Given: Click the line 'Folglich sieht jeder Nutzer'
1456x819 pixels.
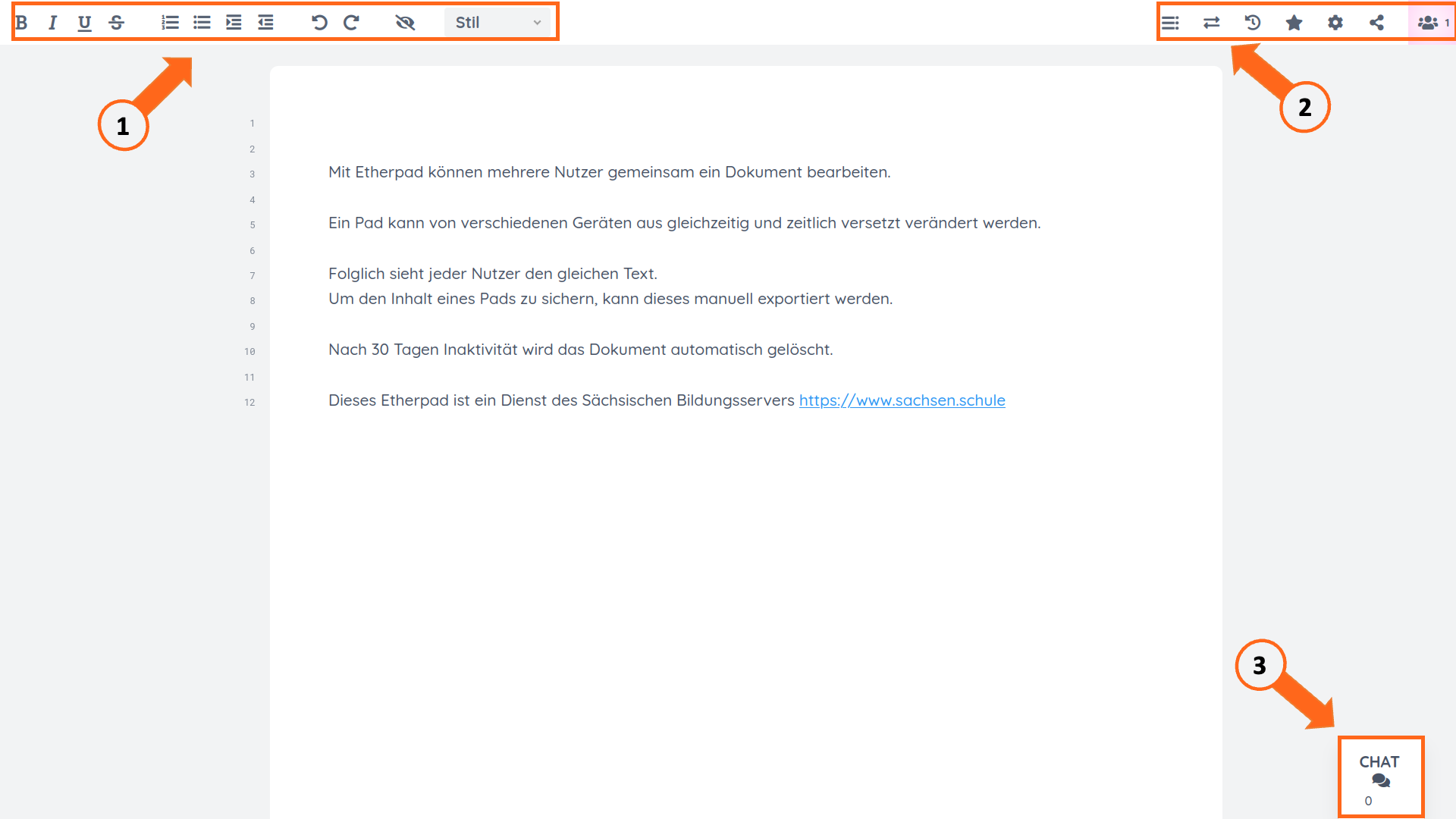Looking at the screenshot, I should pyautogui.click(x=492, y=274).
